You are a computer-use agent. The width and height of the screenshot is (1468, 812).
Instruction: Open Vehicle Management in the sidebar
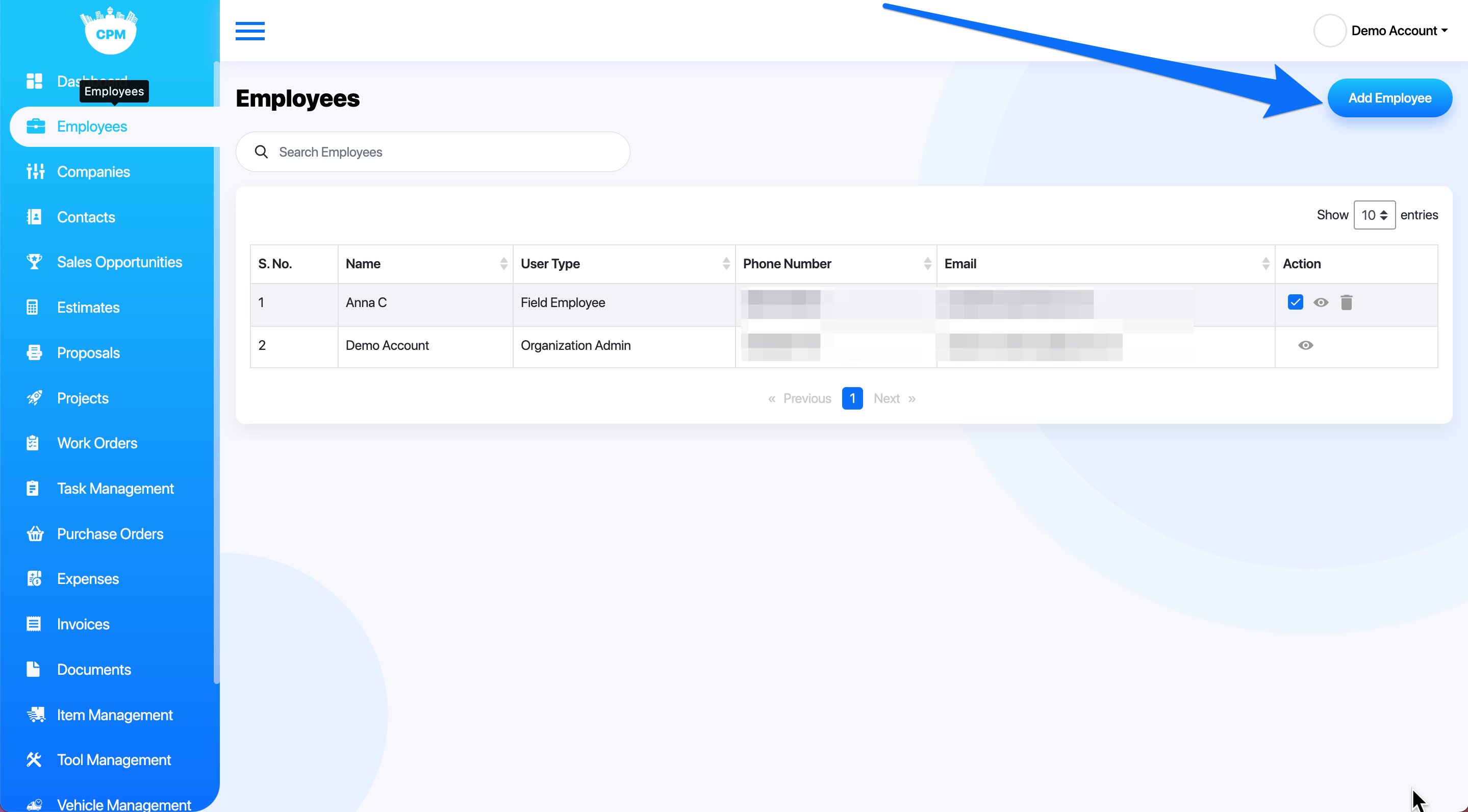coord(123,804)
